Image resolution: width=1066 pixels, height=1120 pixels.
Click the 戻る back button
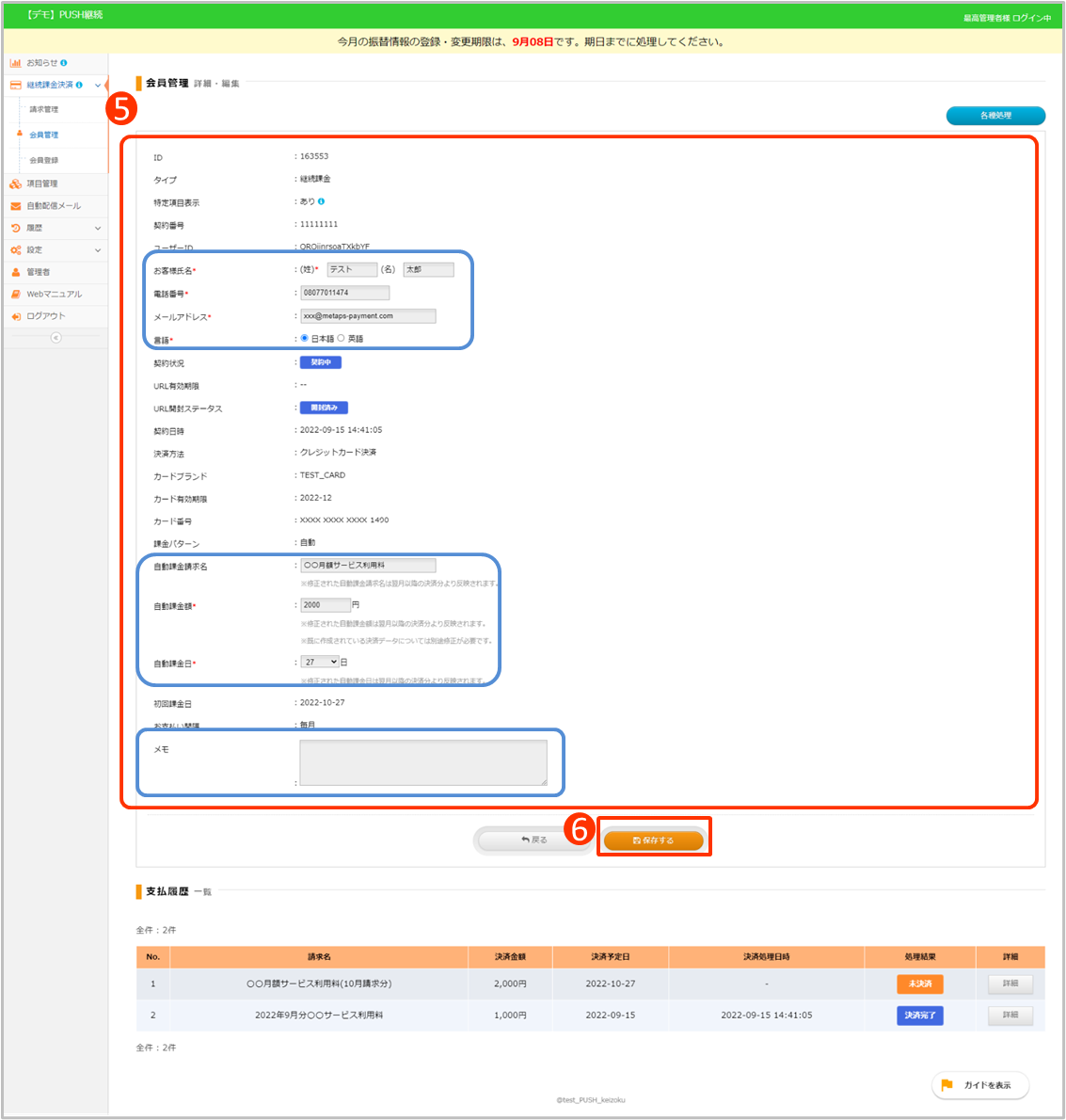[533, 840]
